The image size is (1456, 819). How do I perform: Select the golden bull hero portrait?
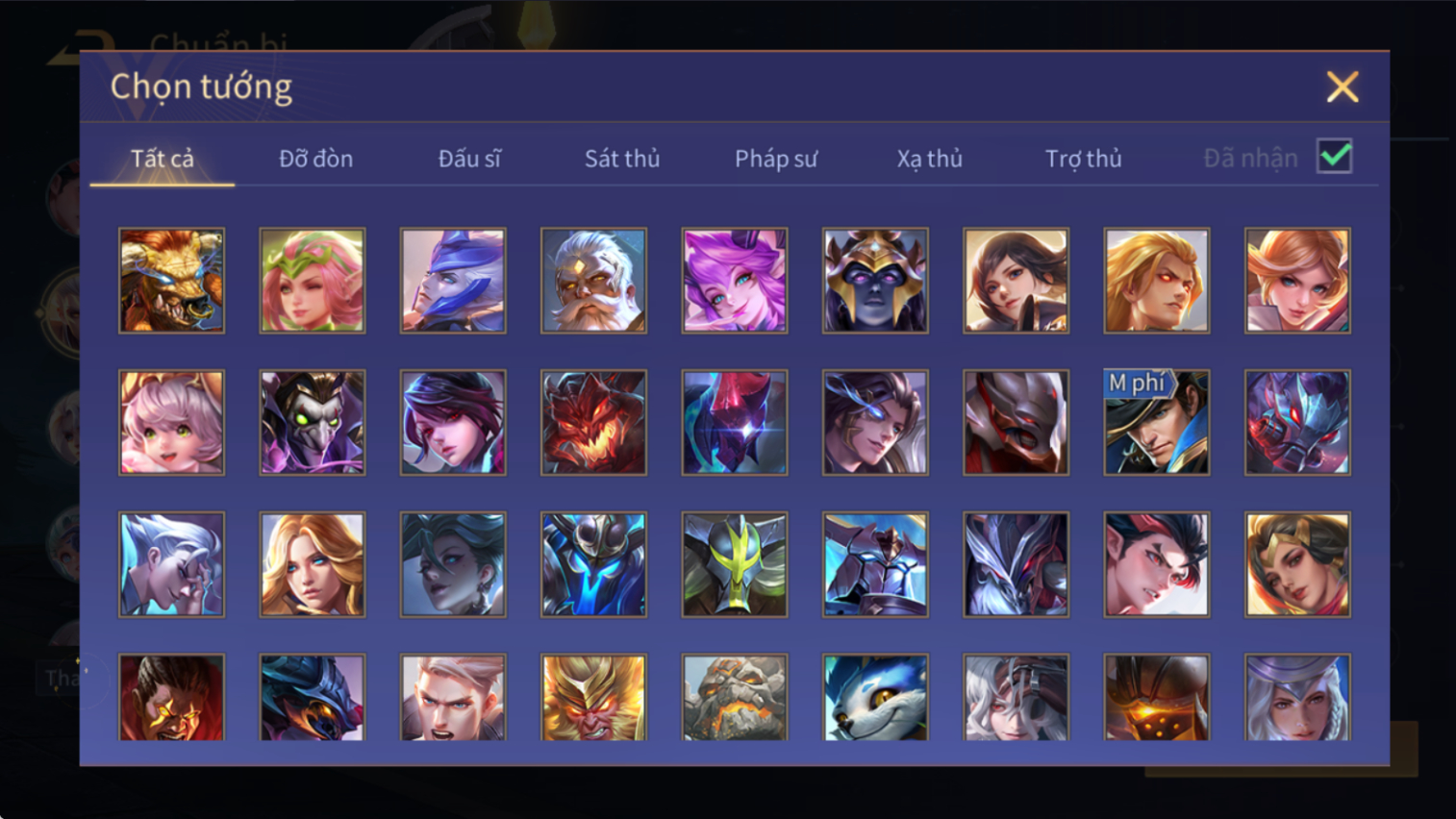[171, 281]
